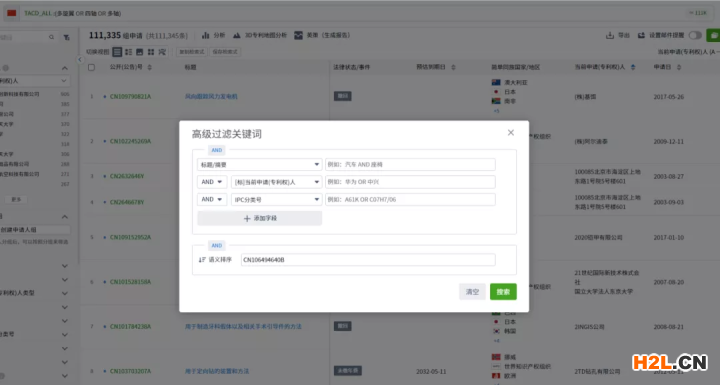Viewport: 720px width, 385px height.
Task: Click the 复制检索式 copy query button
Action: tap(191, 52)
